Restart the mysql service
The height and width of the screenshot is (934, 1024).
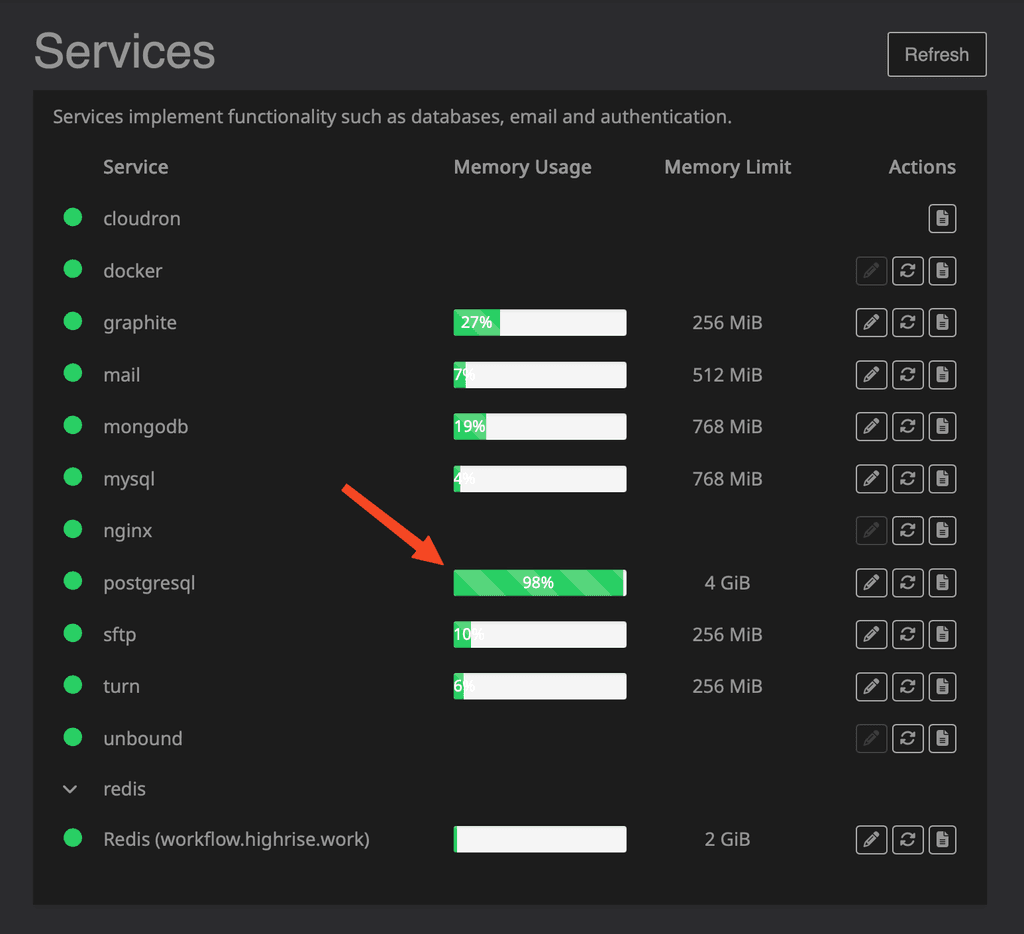point(907,479)
